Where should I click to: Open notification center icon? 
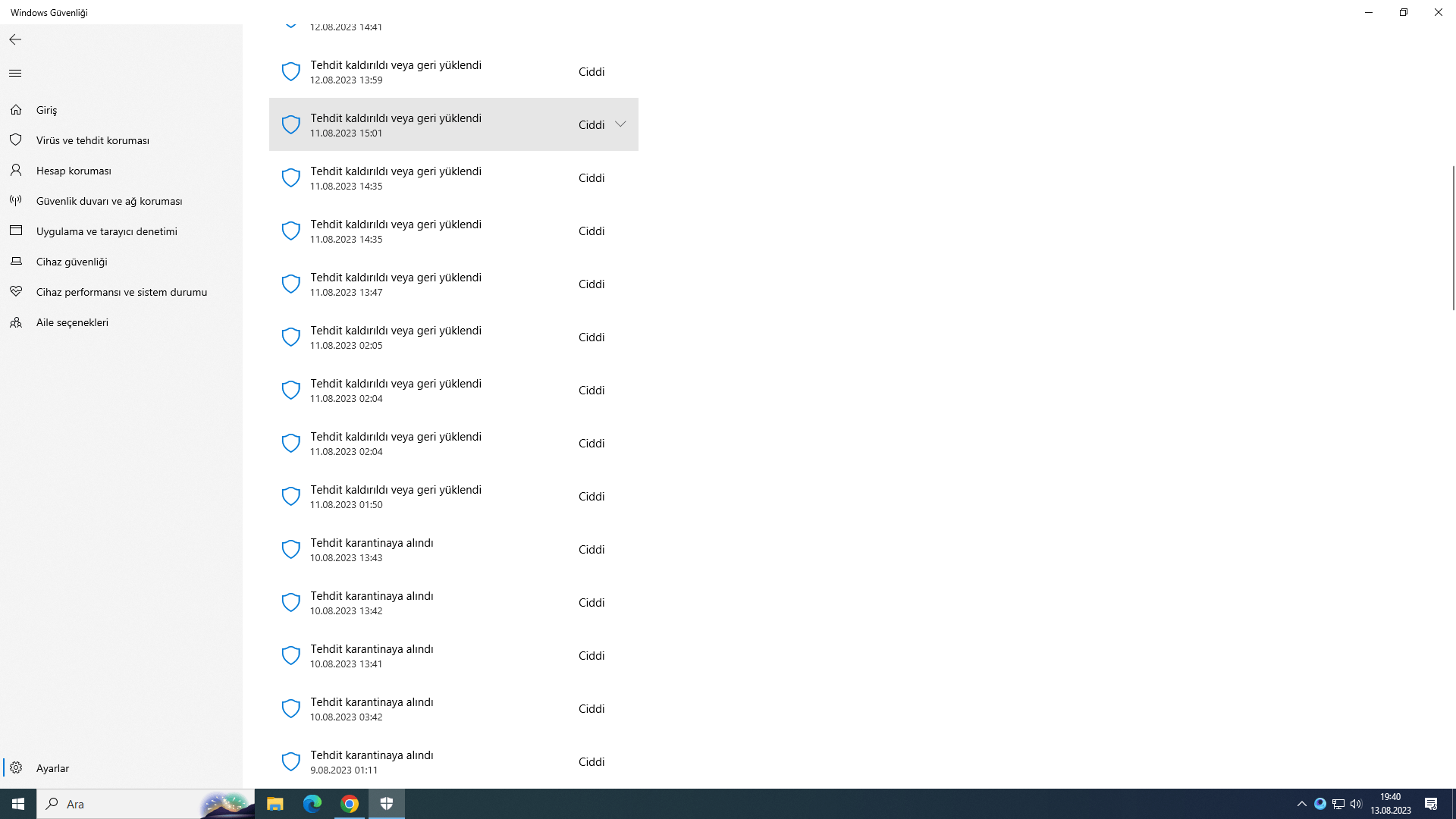1431,804
